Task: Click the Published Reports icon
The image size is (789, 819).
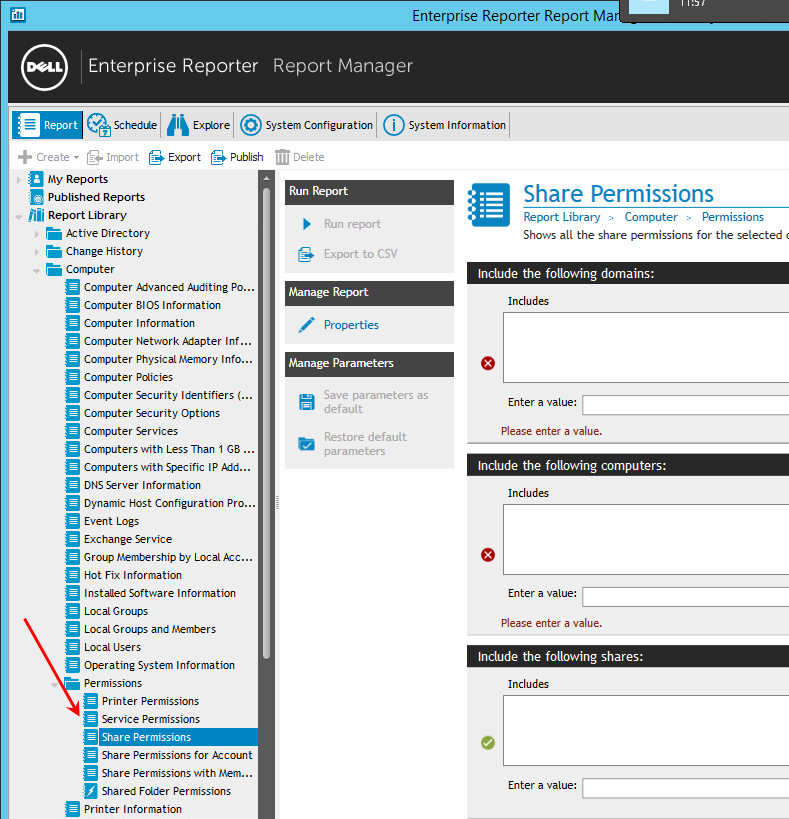Action: pos(37,197)
